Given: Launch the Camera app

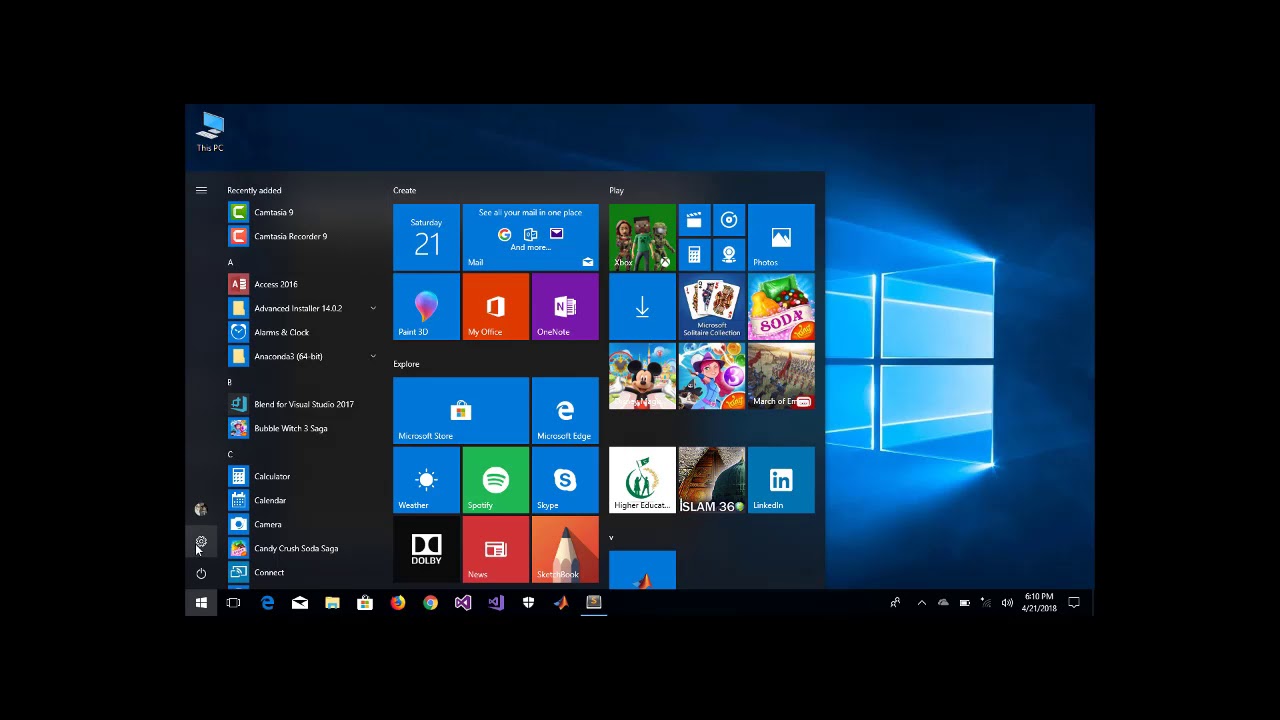Looking at the screenshot, I should point(304,524).
